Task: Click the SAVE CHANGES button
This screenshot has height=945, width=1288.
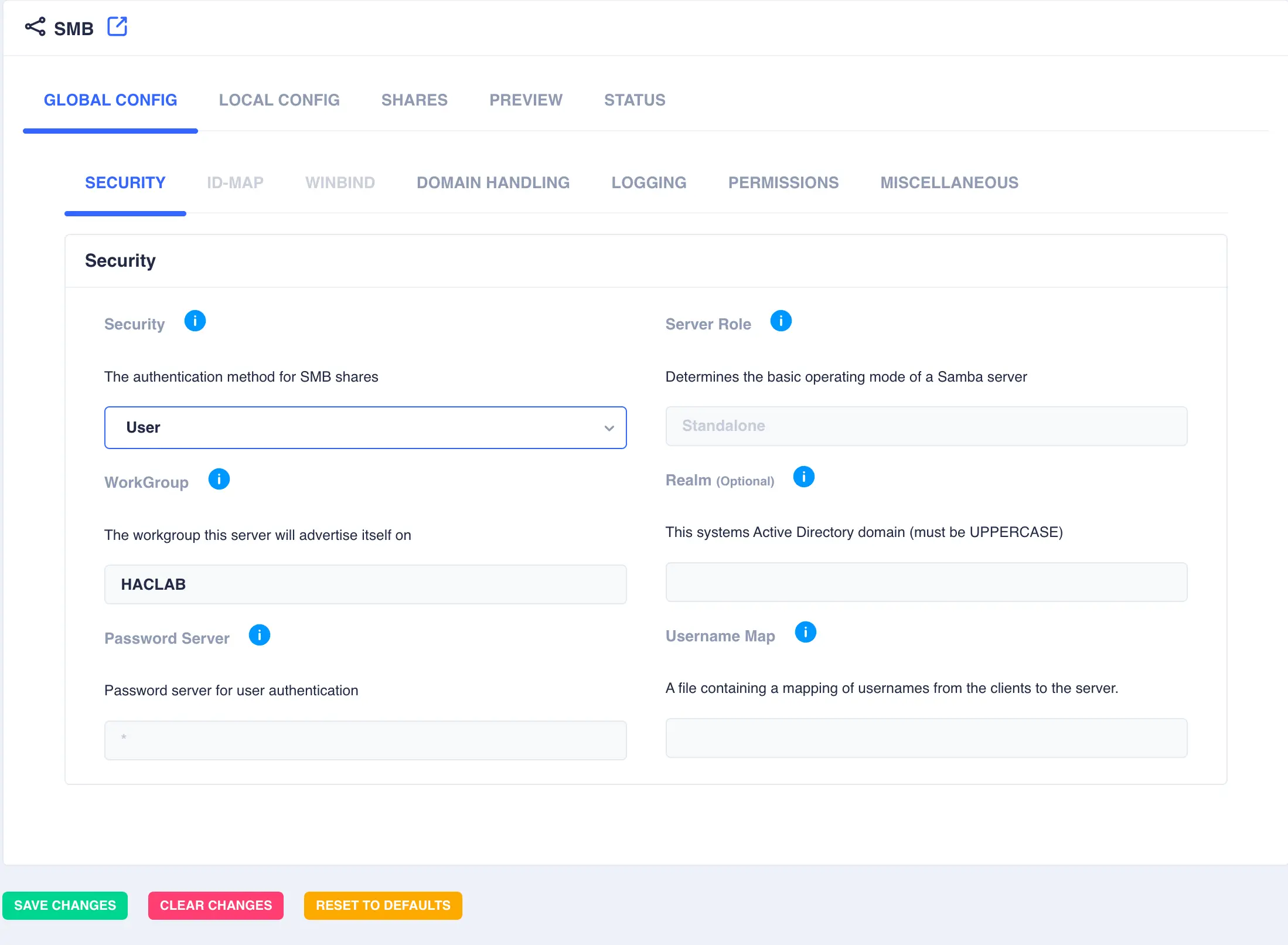Action: (x=65, y=905)
